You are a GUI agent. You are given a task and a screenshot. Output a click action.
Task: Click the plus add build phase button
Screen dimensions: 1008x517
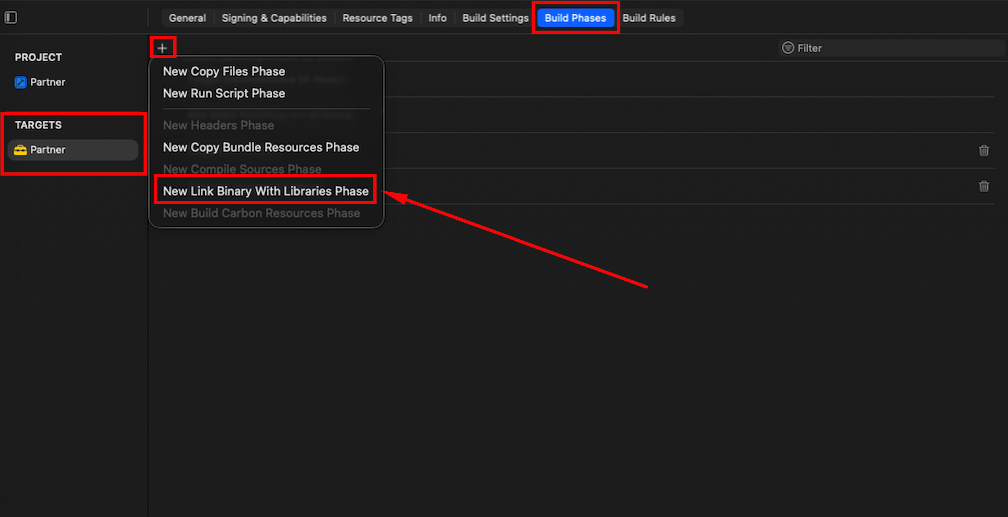point(162,48)
